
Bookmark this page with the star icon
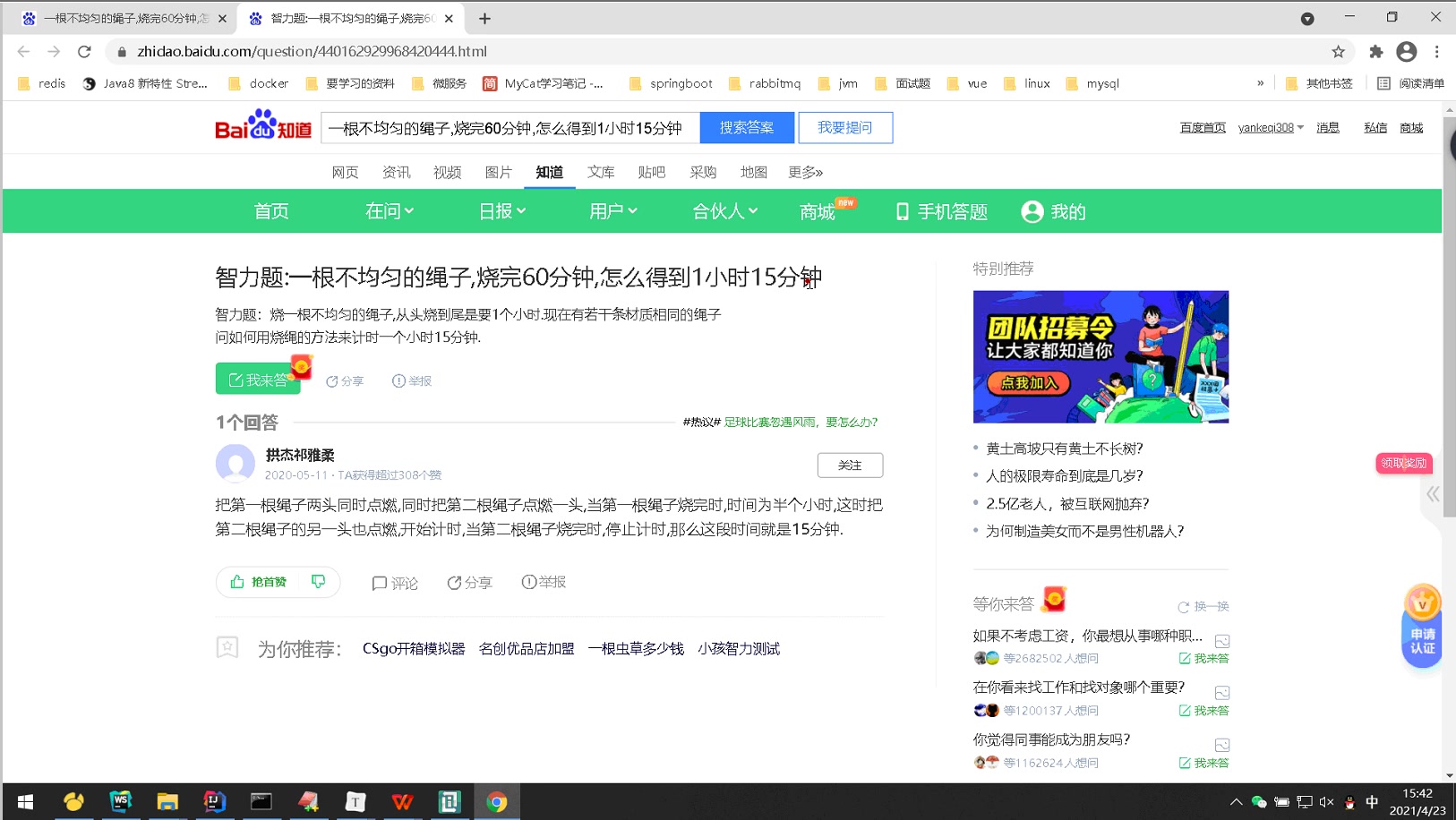[1340, 51]
